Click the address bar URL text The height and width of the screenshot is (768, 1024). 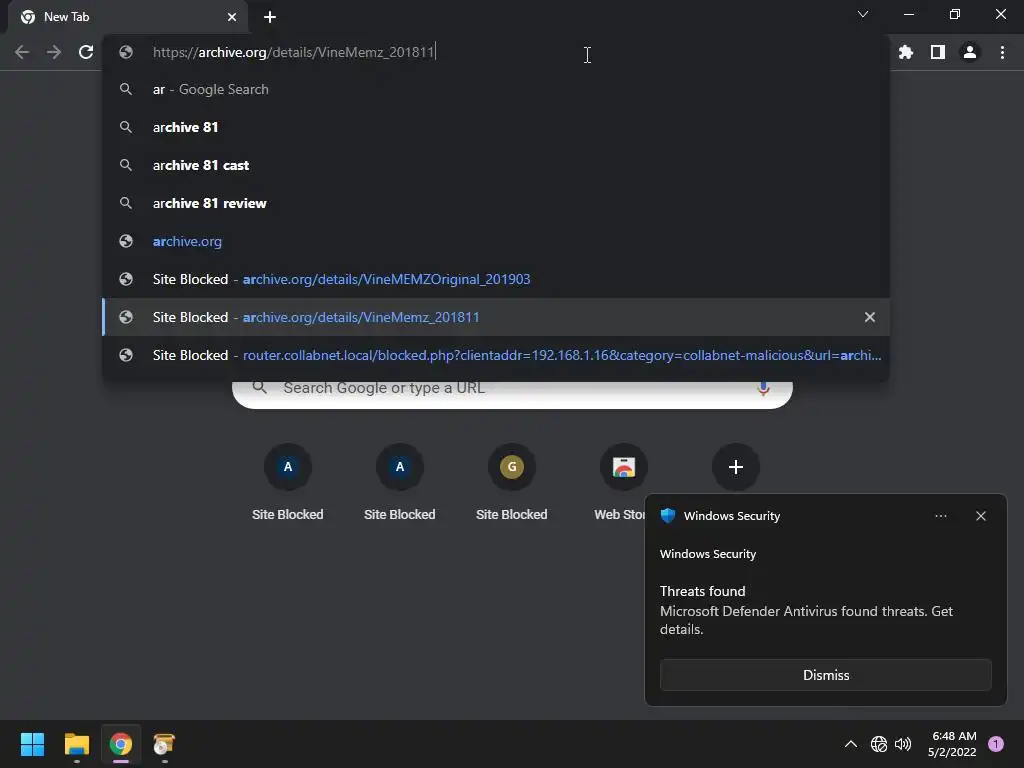[293, 52]
